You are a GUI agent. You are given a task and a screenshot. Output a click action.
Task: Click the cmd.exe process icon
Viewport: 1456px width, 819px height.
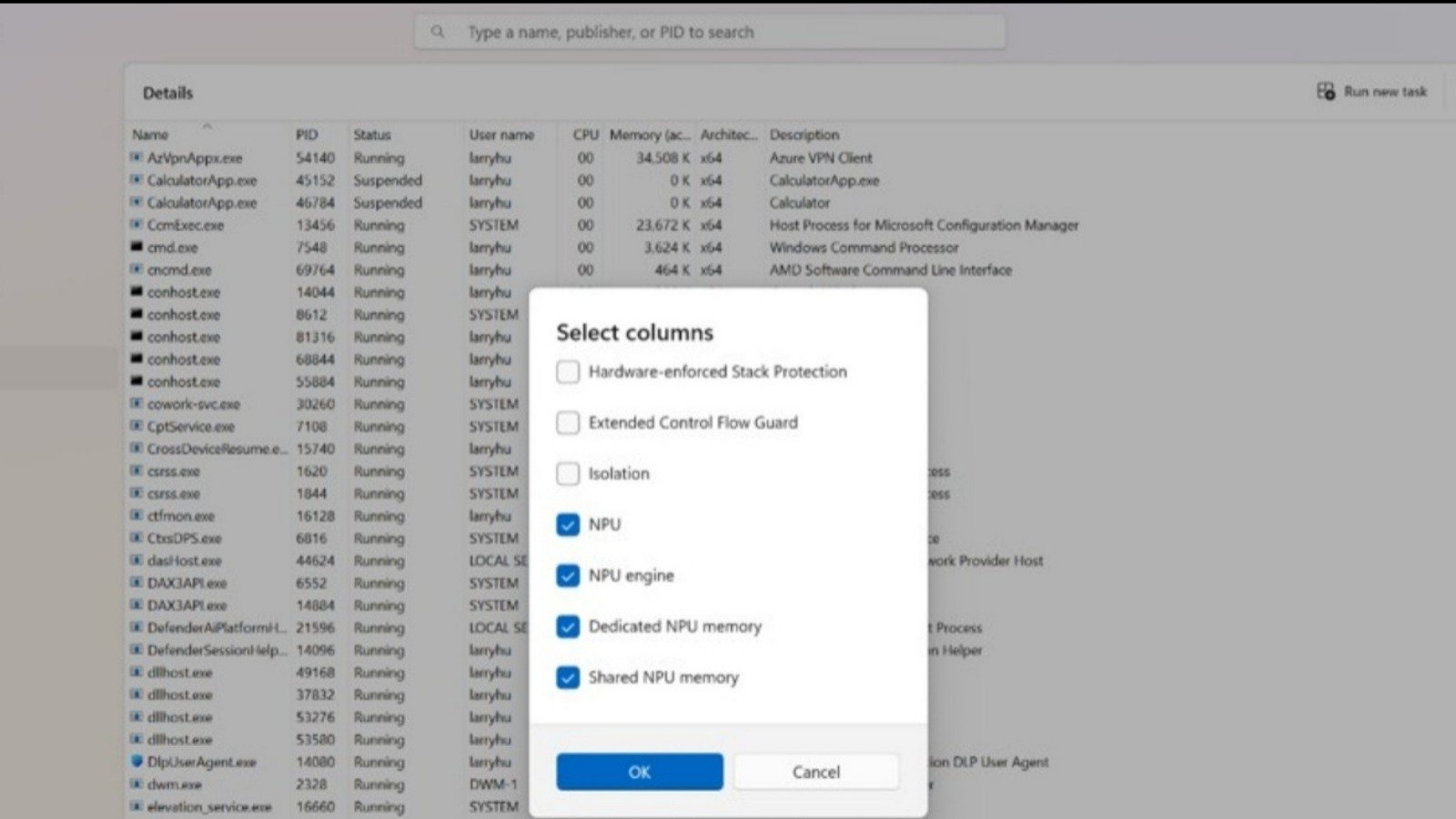pyautogui.click(x=136, y=247)
